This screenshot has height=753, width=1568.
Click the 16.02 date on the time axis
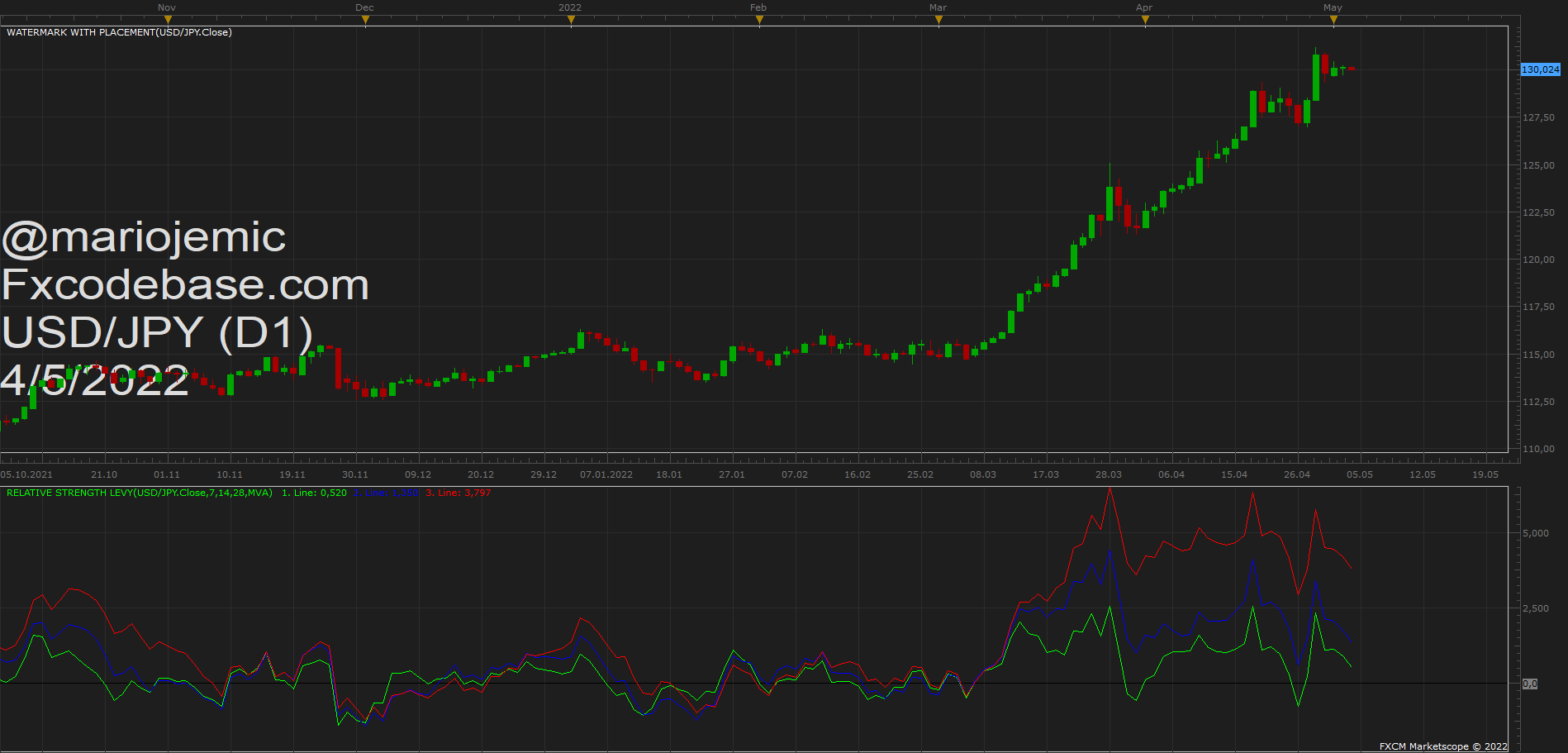858,474
